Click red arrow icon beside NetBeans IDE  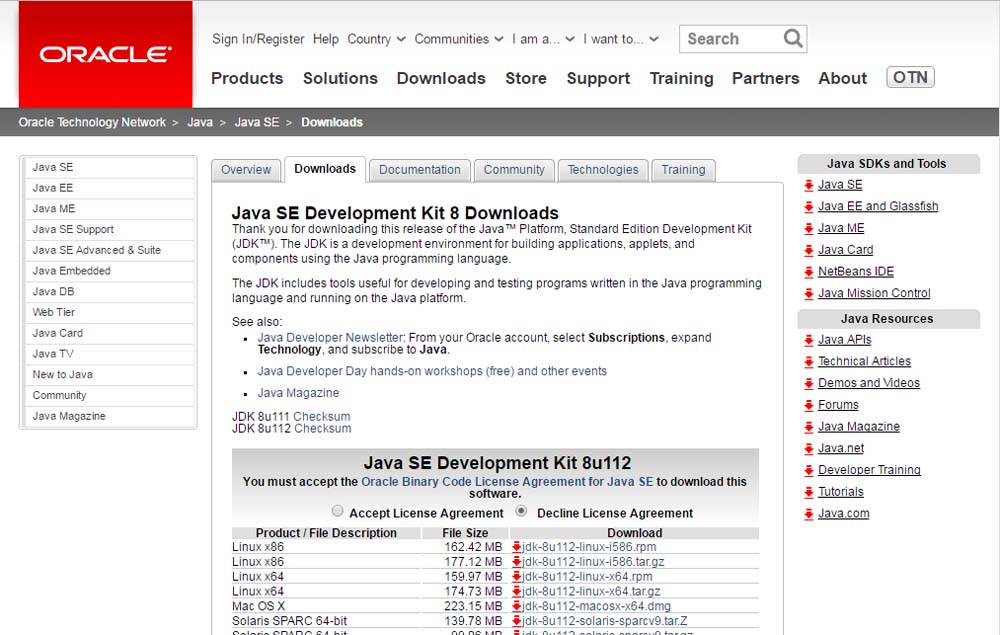point(808,272)
